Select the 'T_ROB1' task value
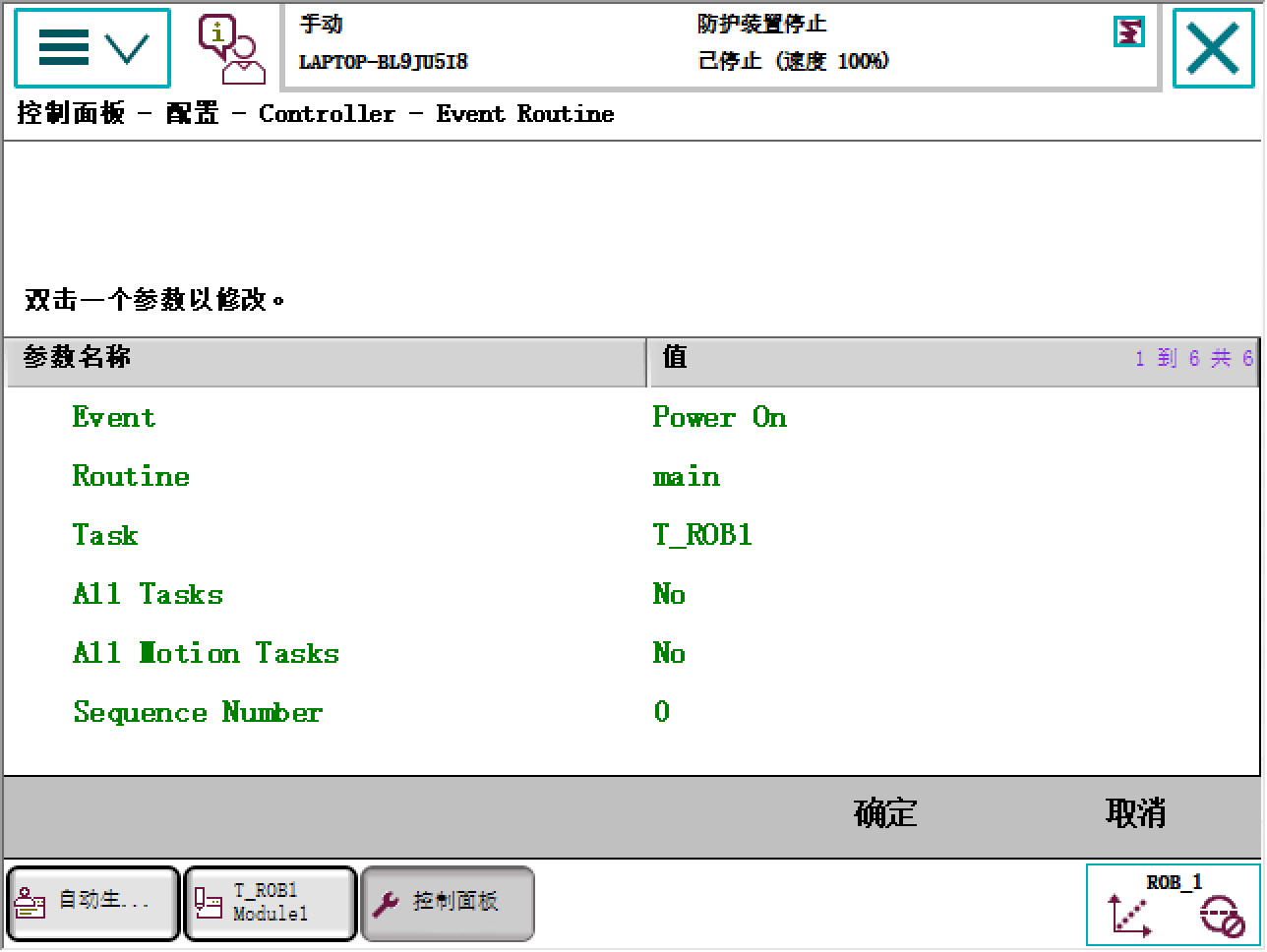 [702, 535]
